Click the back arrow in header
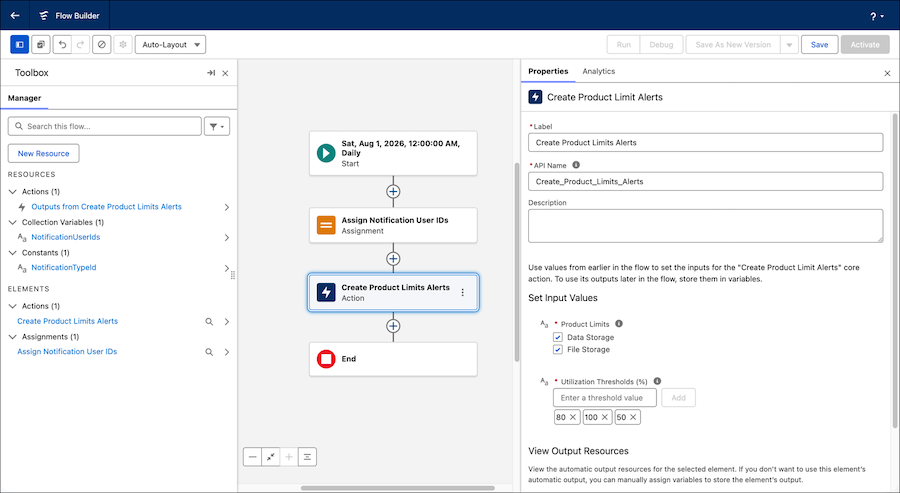 [x=15, y=15]
